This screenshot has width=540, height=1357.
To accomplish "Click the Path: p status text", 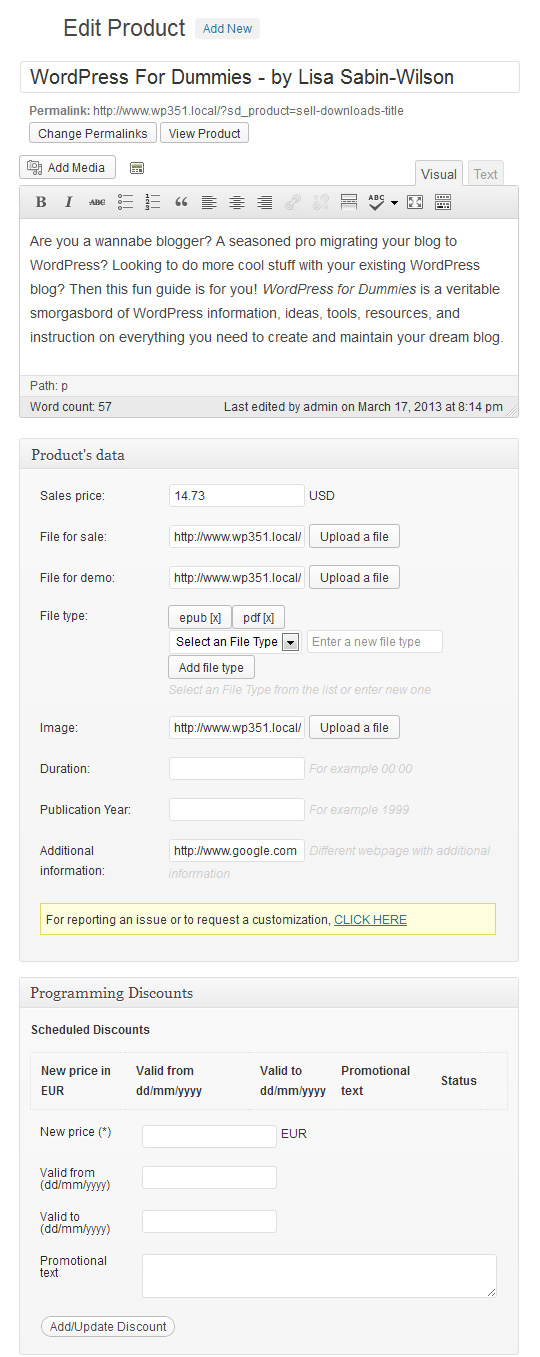I will [x=49, y=385].
